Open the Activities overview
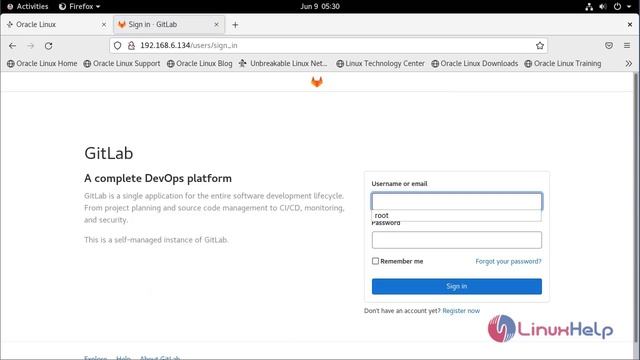Screen dimensions: 640x360 (x=28, y=7)
